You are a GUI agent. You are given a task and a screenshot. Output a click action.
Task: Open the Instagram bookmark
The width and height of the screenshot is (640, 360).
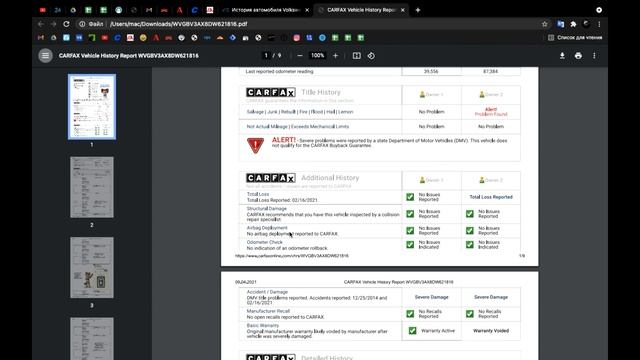coord(297,38)
